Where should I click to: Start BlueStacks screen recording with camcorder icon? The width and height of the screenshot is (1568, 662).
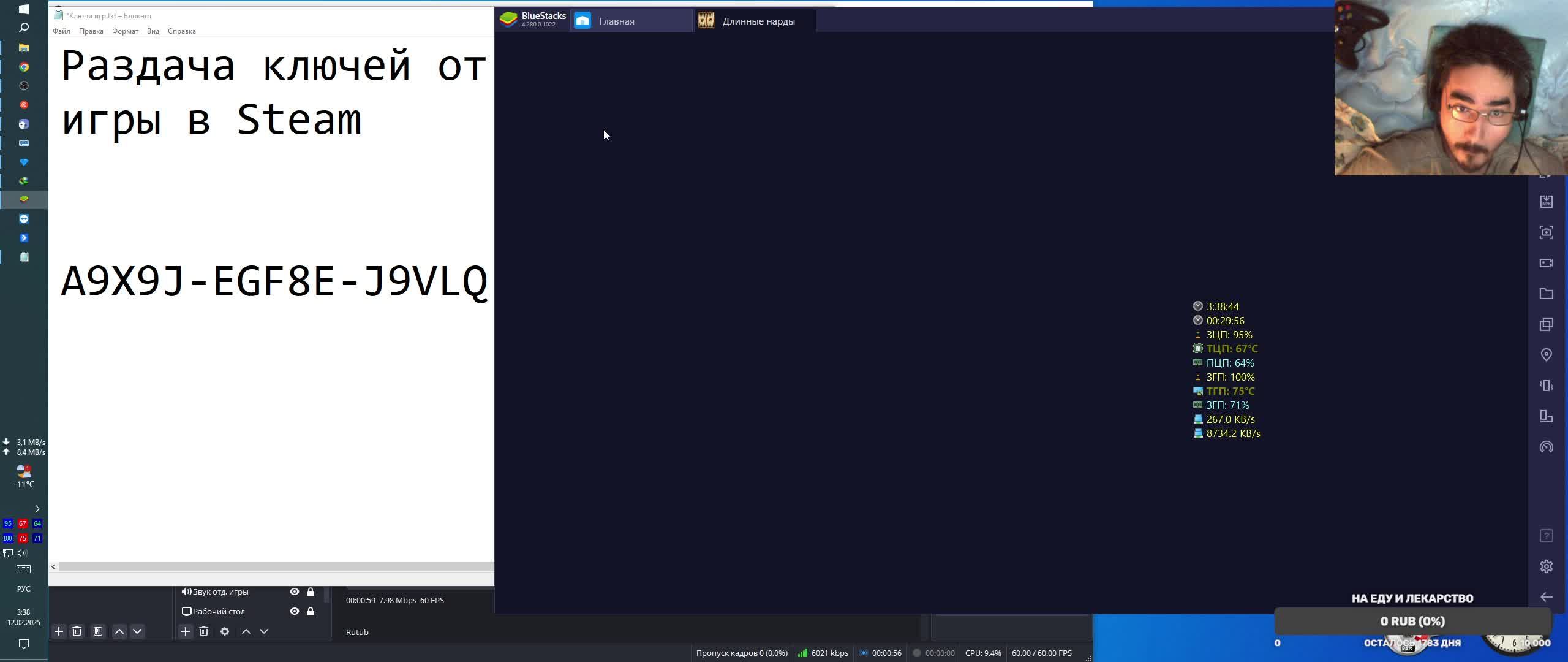click(x=1546, y=263)
